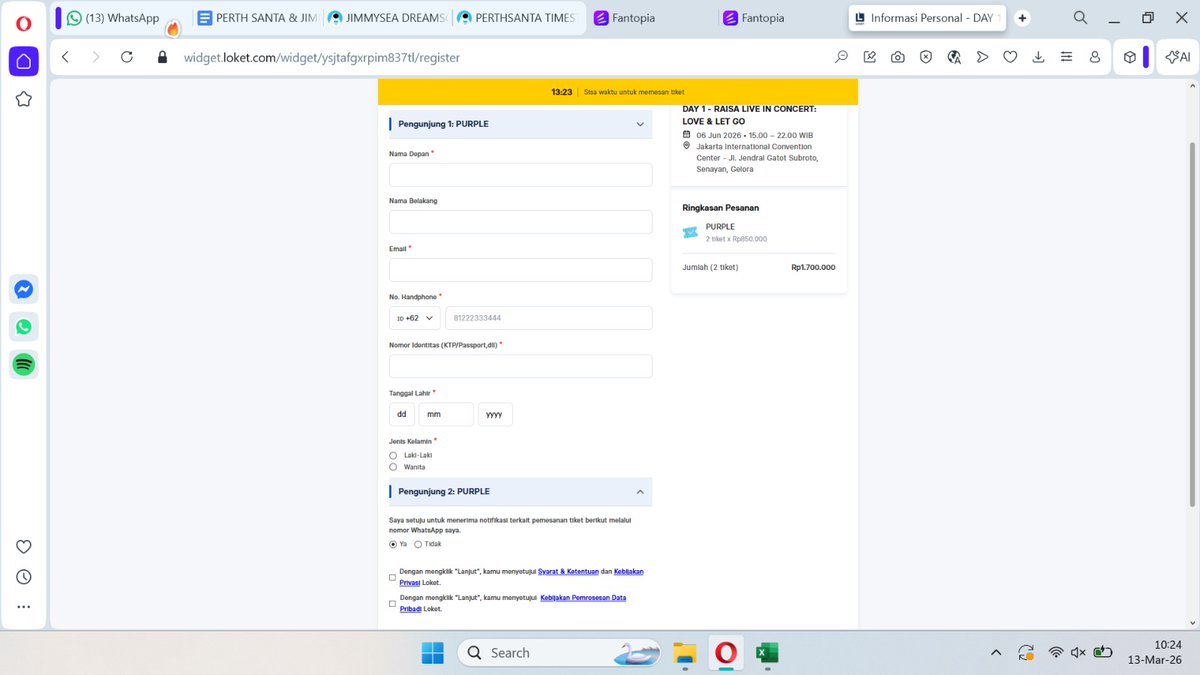Go back to the previous page
The image size is (1200, 675).
(x=65, y=57)
